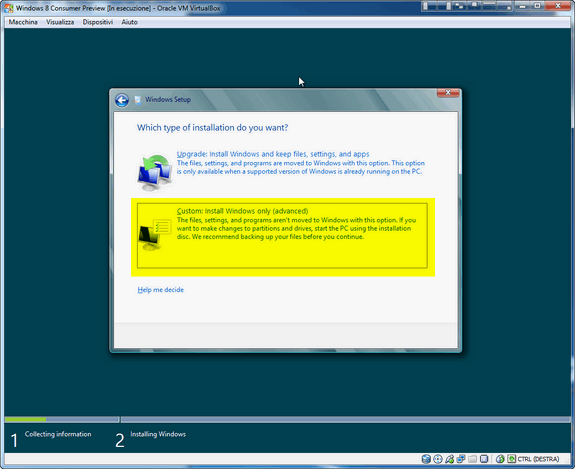Click the Upgrade option computer icon
This screenshot has height=469, width=575.
coord(155,172)
